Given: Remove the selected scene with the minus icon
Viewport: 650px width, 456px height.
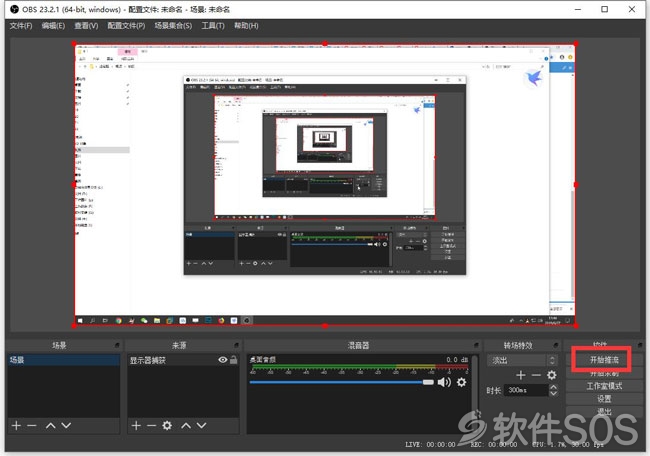Looking at the screenshot, I should coord(32,425).
